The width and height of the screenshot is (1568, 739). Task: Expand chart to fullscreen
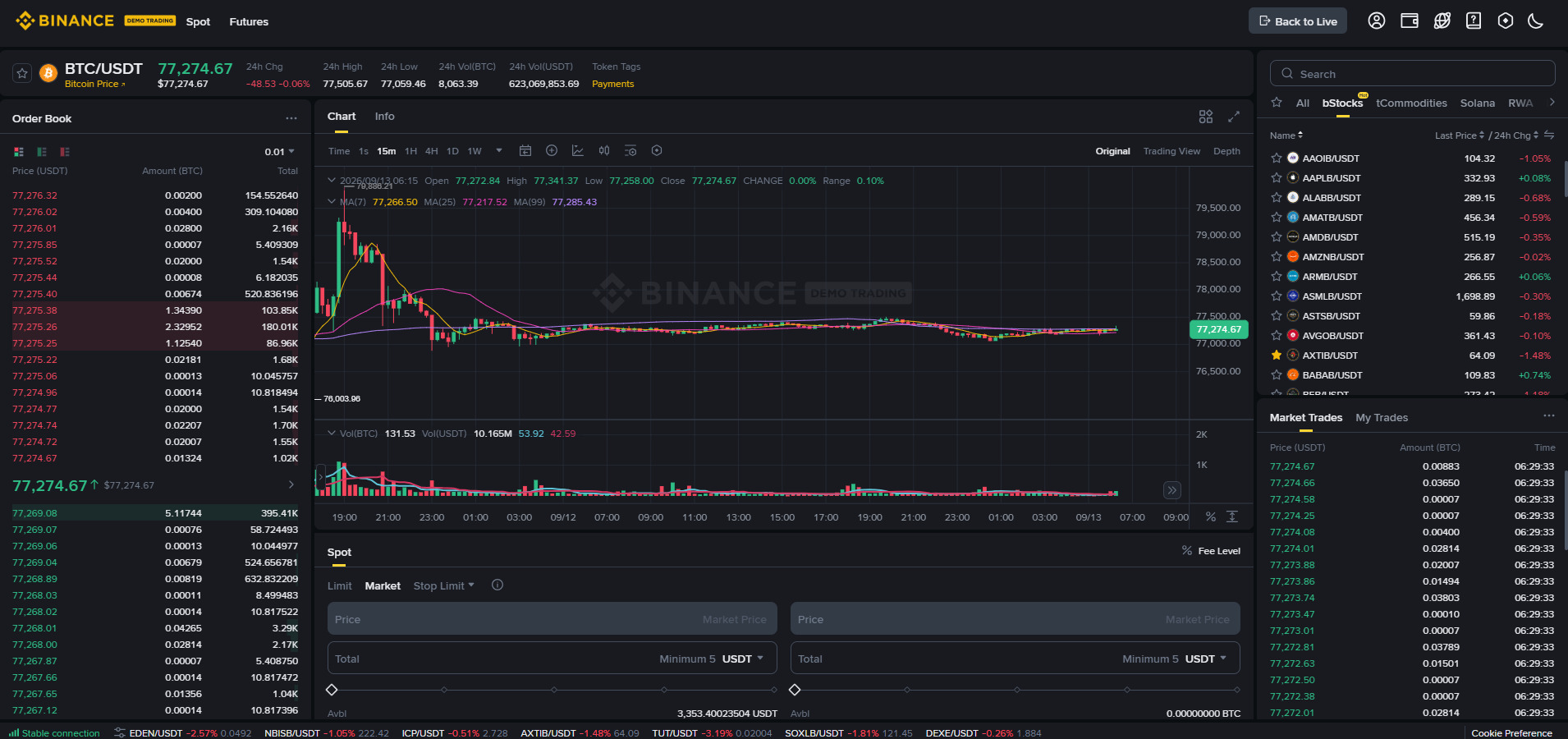coord(1234,117)
